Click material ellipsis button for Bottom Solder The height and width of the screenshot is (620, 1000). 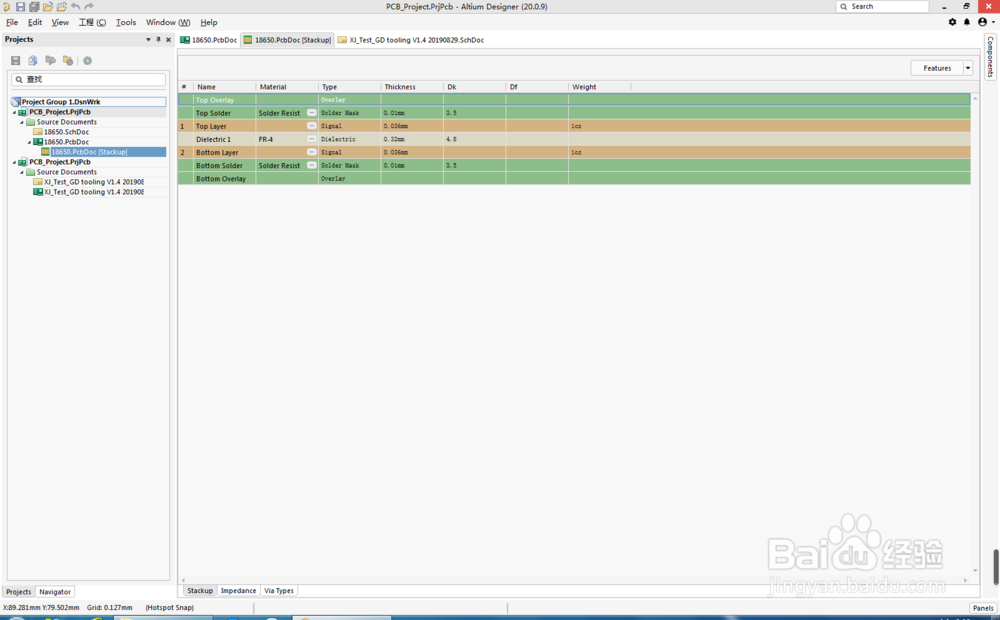click(311, 165)
